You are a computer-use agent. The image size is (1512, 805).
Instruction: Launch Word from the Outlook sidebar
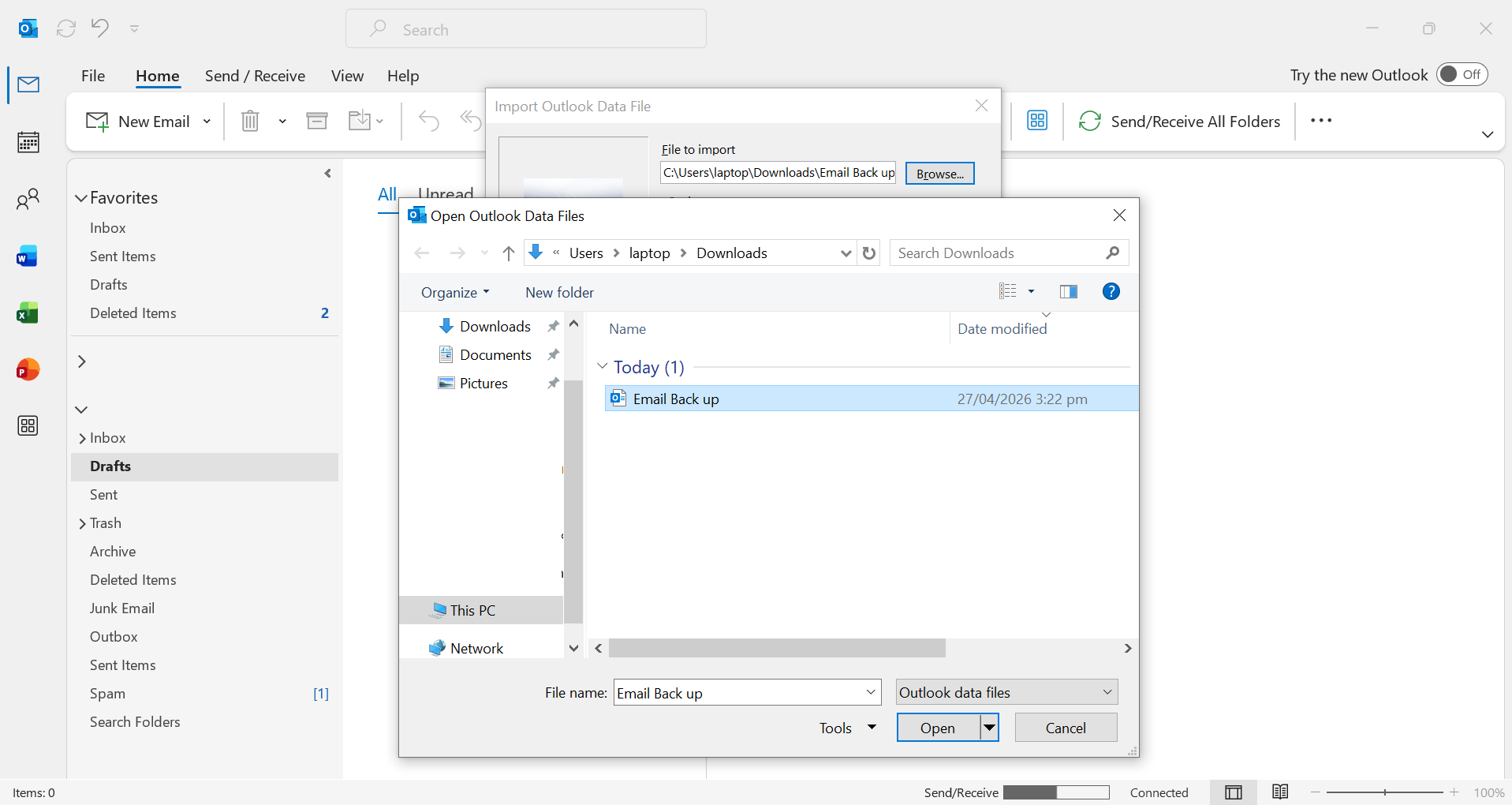tap(28, 256)
